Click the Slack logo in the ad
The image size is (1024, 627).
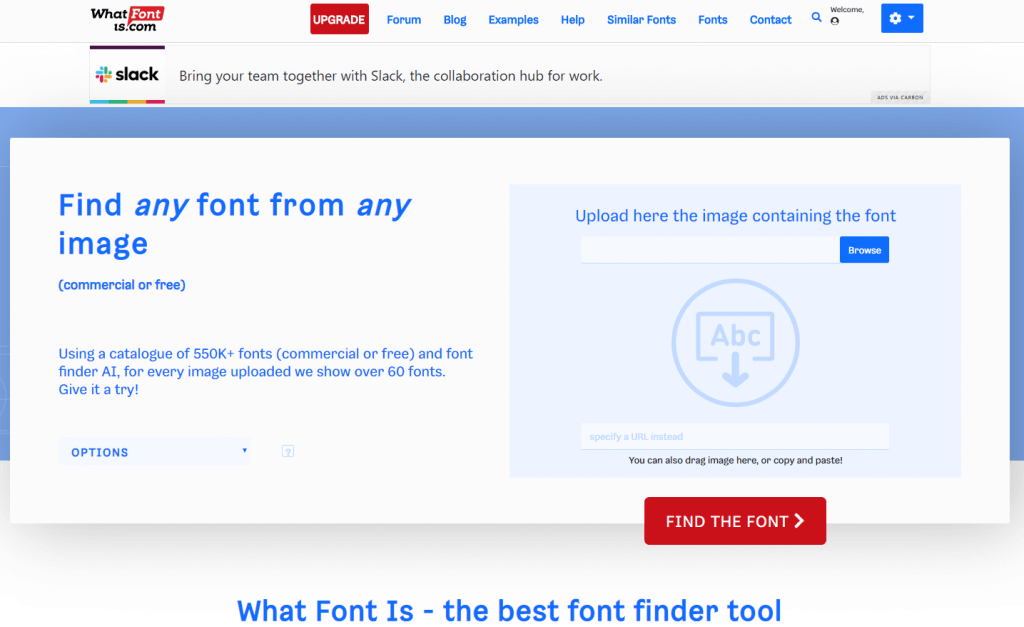click(x=127, y=75)
